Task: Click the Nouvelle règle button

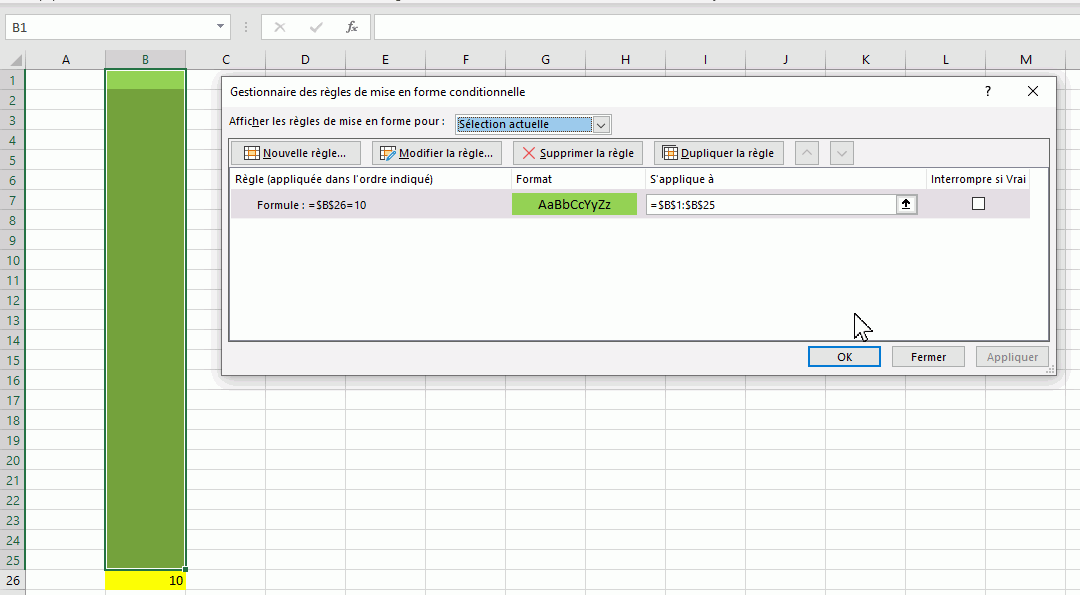Action: tap(295, 153)
